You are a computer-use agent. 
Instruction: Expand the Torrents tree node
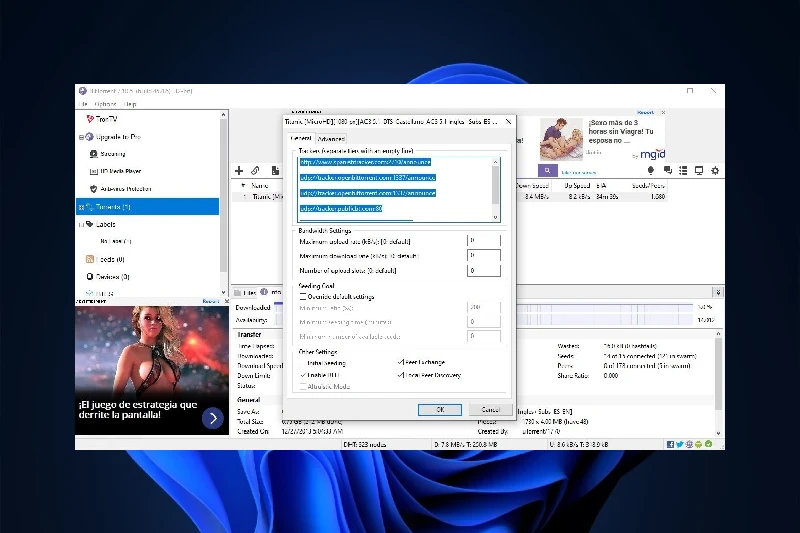click(81, 207)
